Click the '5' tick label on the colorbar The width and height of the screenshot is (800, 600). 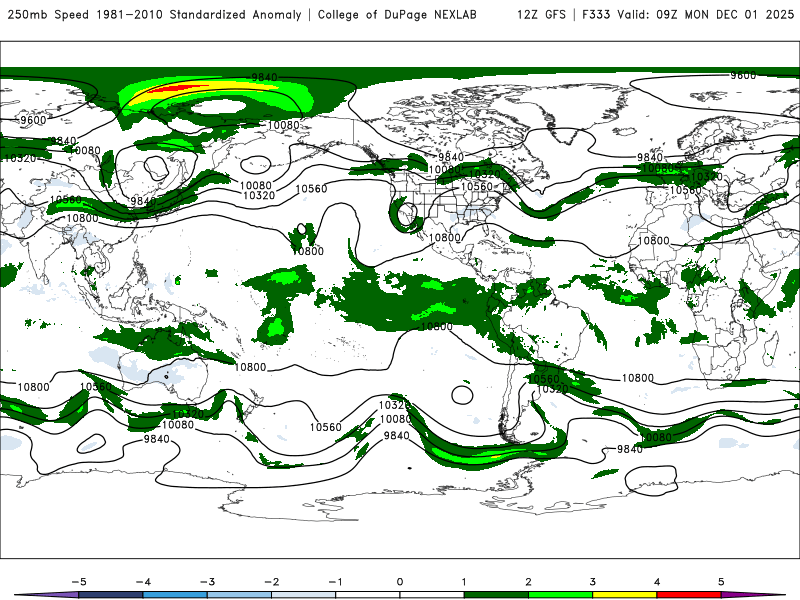click(721, 582)
